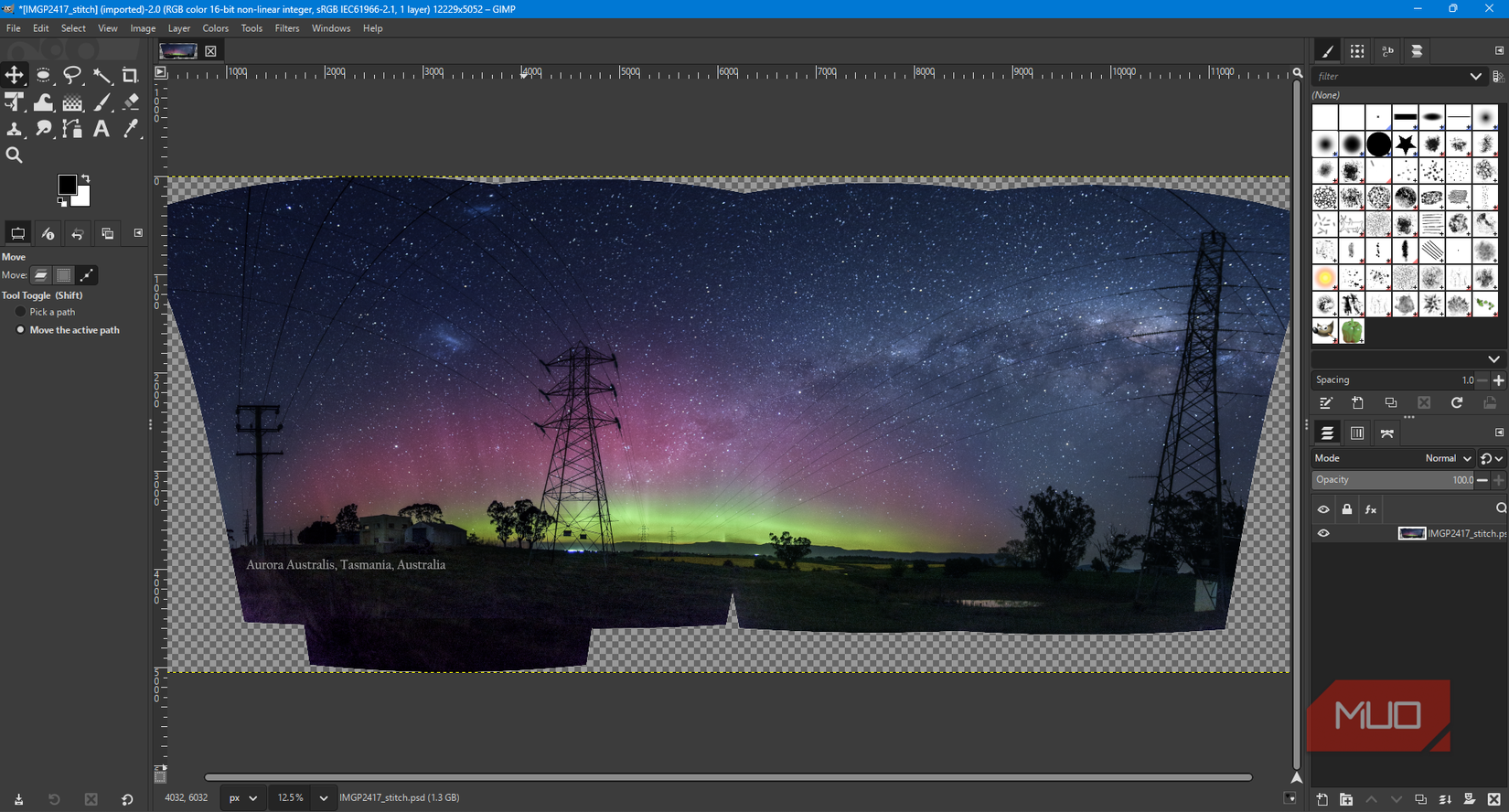The width and height of the screenshot is (1509, 812).
Task: Add a layer mask button
Action: coord(1470,799)
